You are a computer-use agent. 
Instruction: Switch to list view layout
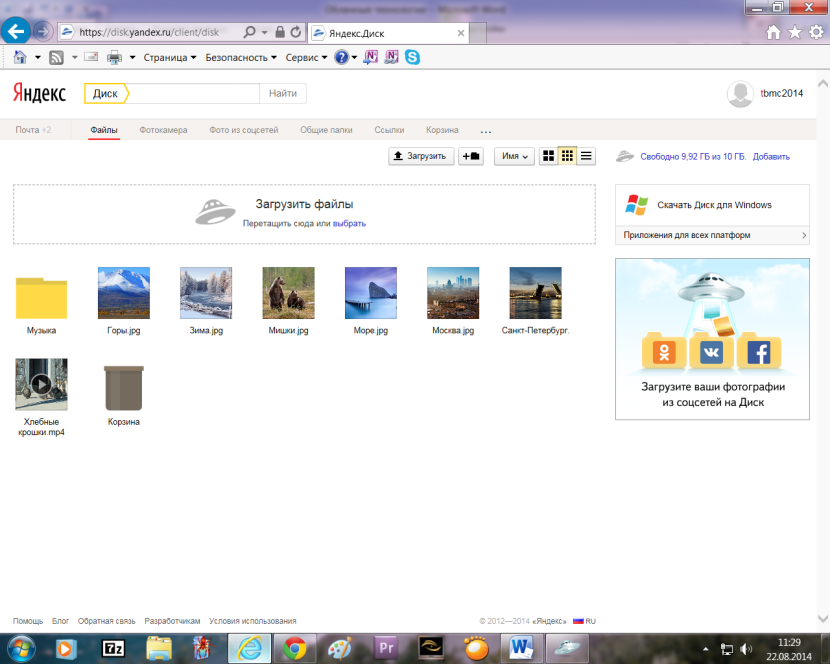[x=586, y=156]
